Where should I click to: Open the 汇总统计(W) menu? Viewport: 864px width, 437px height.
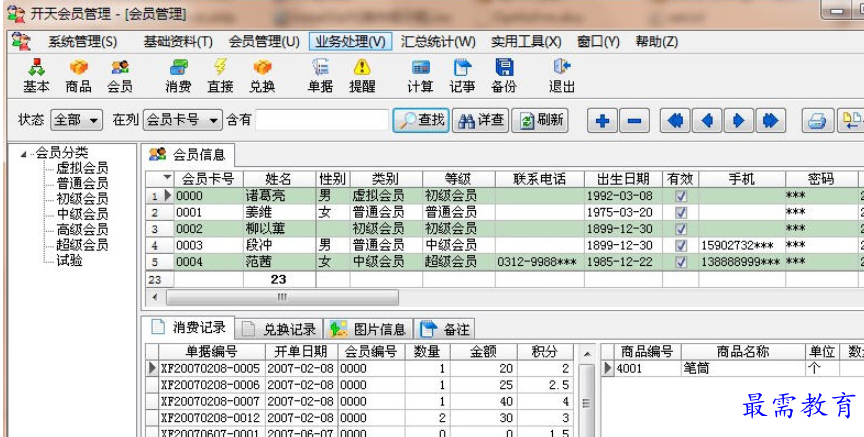[438, 42]
